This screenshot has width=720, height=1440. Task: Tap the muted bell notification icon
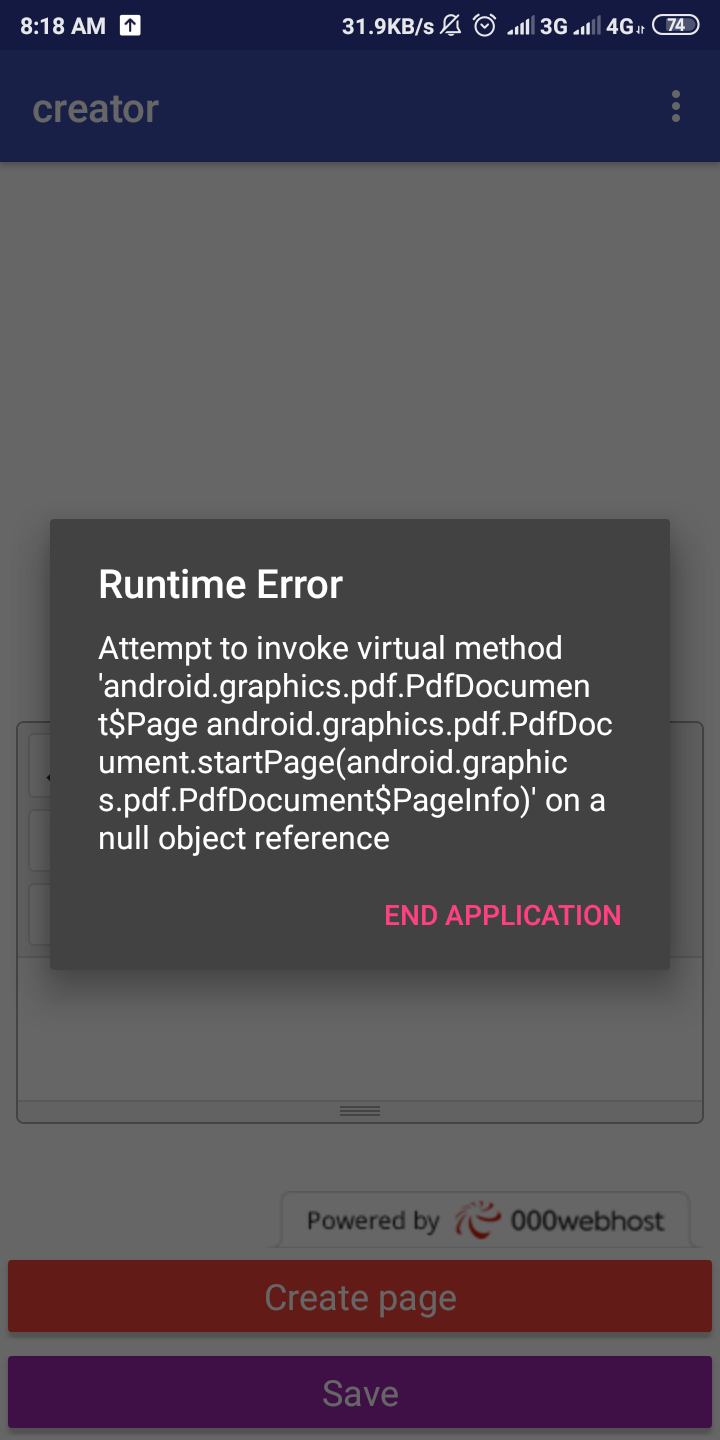451,26
